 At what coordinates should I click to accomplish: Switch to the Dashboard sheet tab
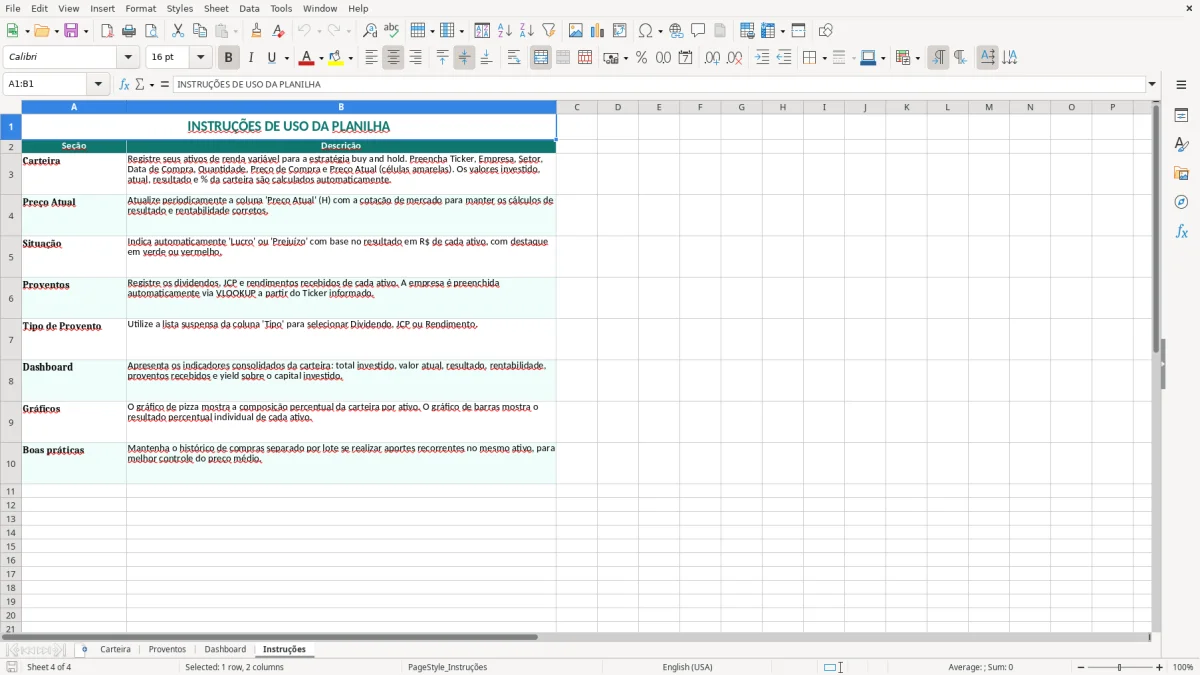225,649
